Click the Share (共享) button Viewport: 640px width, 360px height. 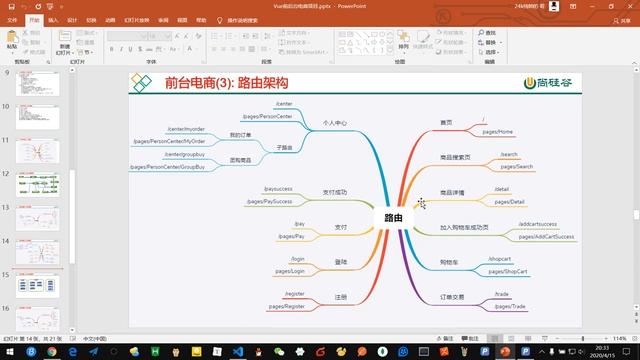click(x=622, y=20)
